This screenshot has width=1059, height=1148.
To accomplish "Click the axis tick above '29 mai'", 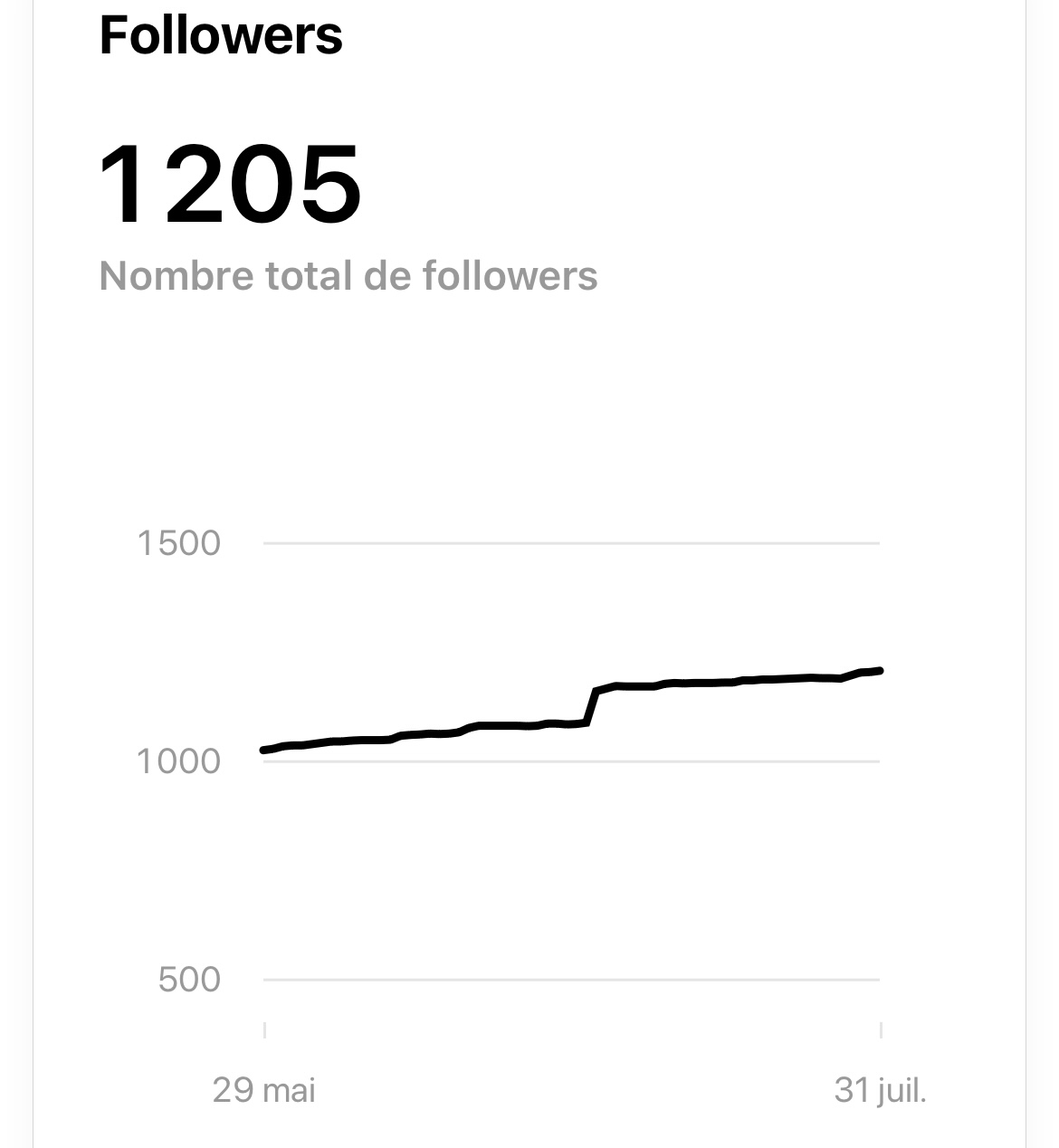I will tap(264, 1029).
